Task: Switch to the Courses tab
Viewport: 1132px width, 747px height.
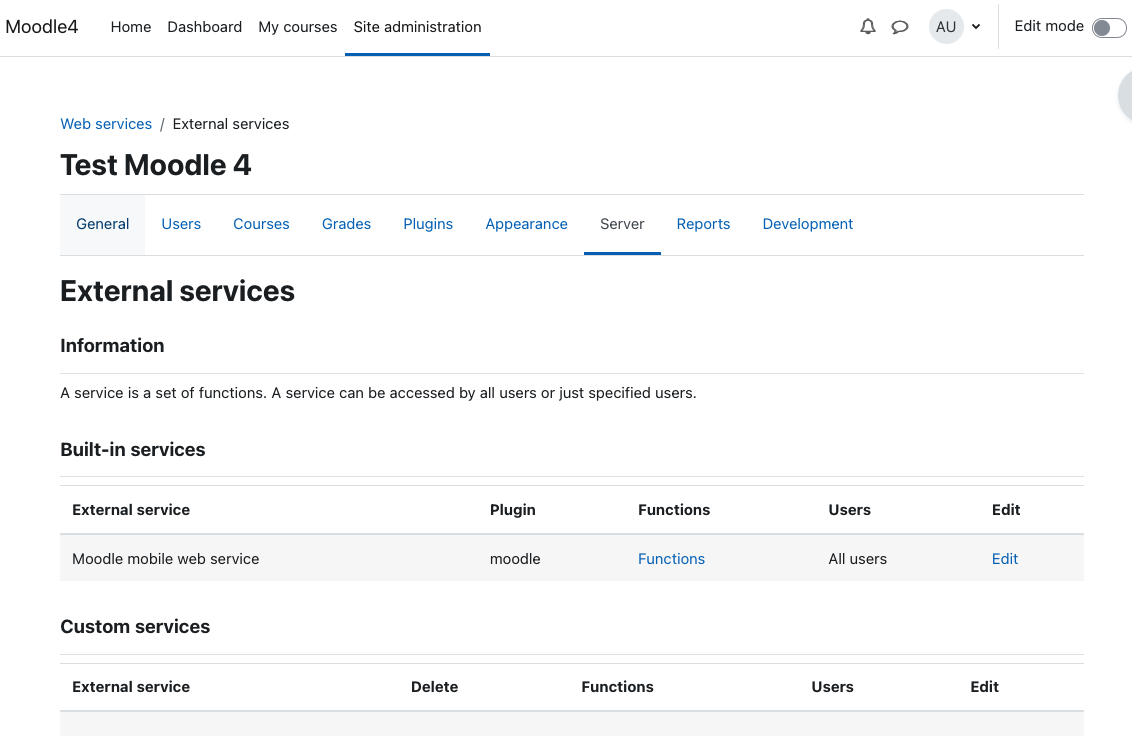Action: [261, 224]
